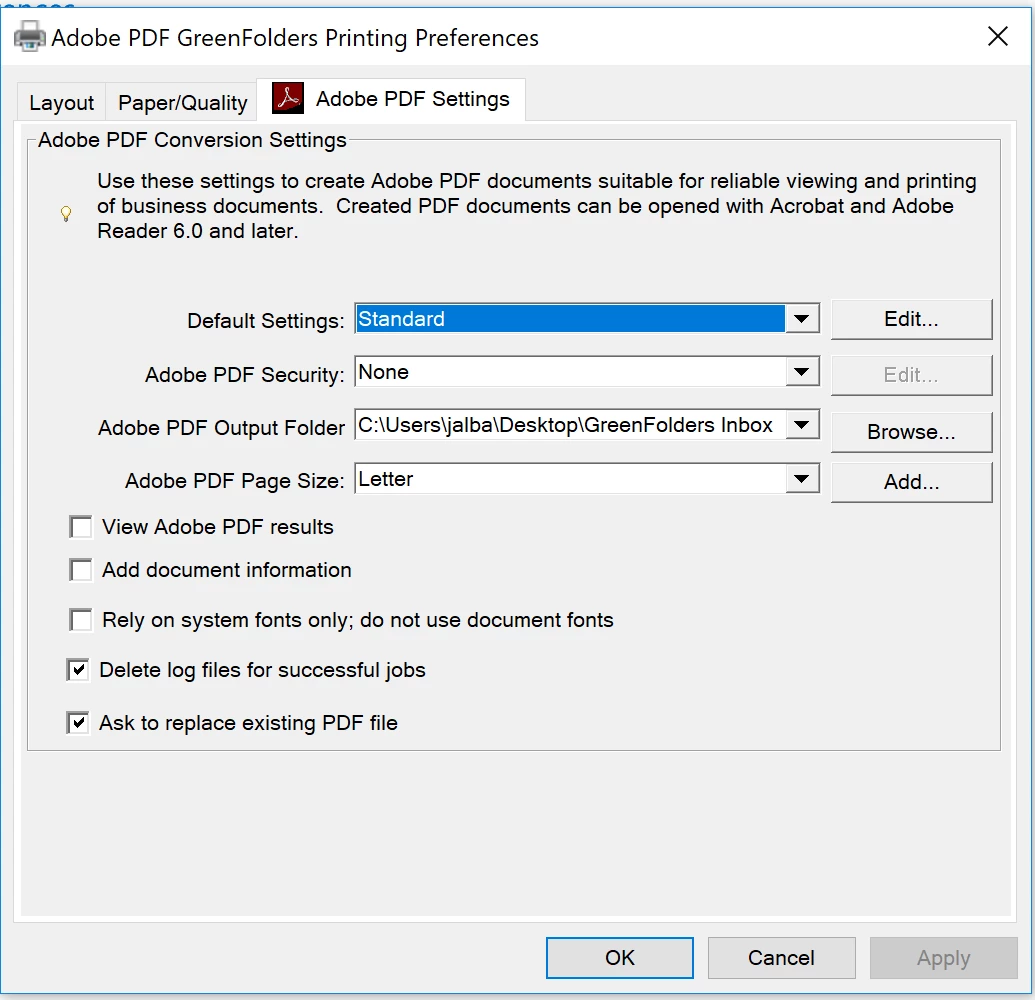This screenshot has height=1000, width=1035.
Task: Open the Adobe PDF Page Size dropdown arrow
Action: (802, 479)
